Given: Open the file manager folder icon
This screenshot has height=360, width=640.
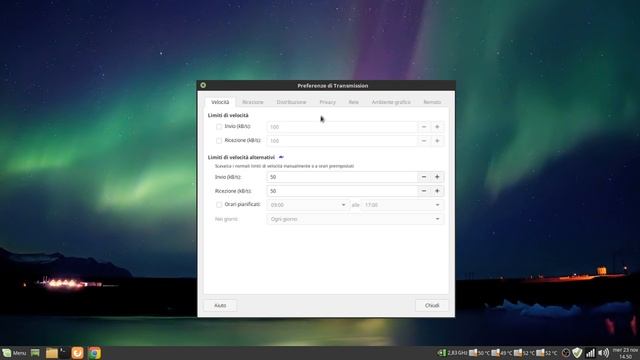Looking at the screenshot, I should point(51,353).
